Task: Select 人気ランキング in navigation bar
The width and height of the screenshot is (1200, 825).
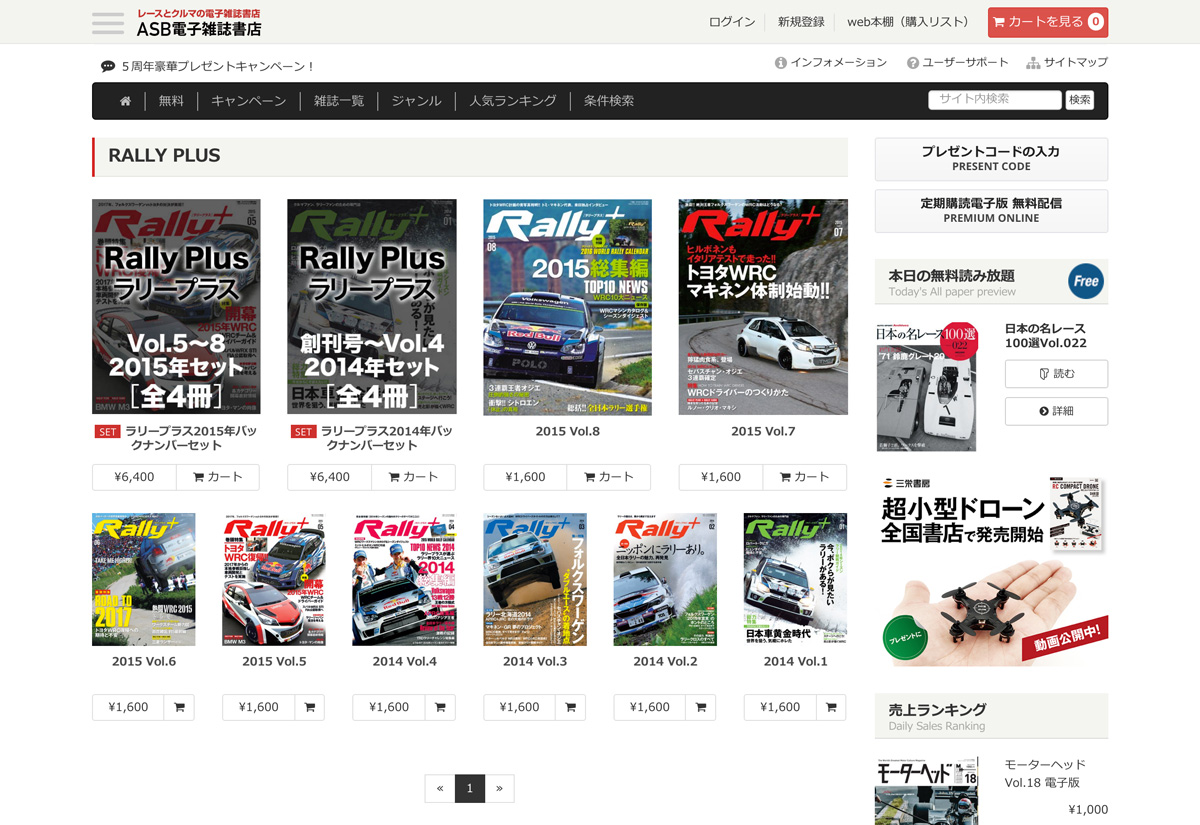Action: click(x=512, y=101)
